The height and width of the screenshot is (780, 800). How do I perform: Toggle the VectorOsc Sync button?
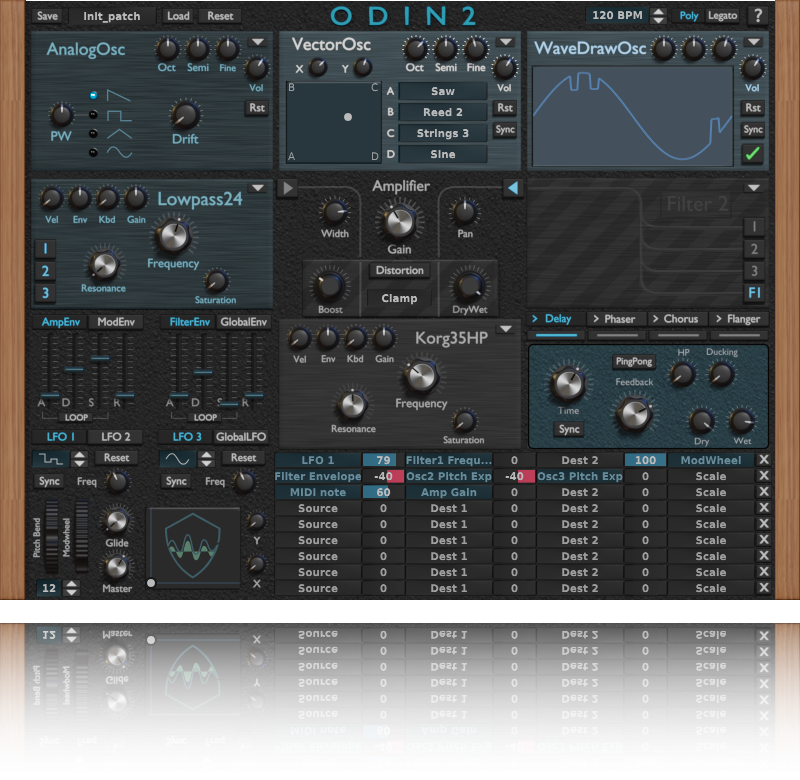pyautogui.click(x=505, y=130)
